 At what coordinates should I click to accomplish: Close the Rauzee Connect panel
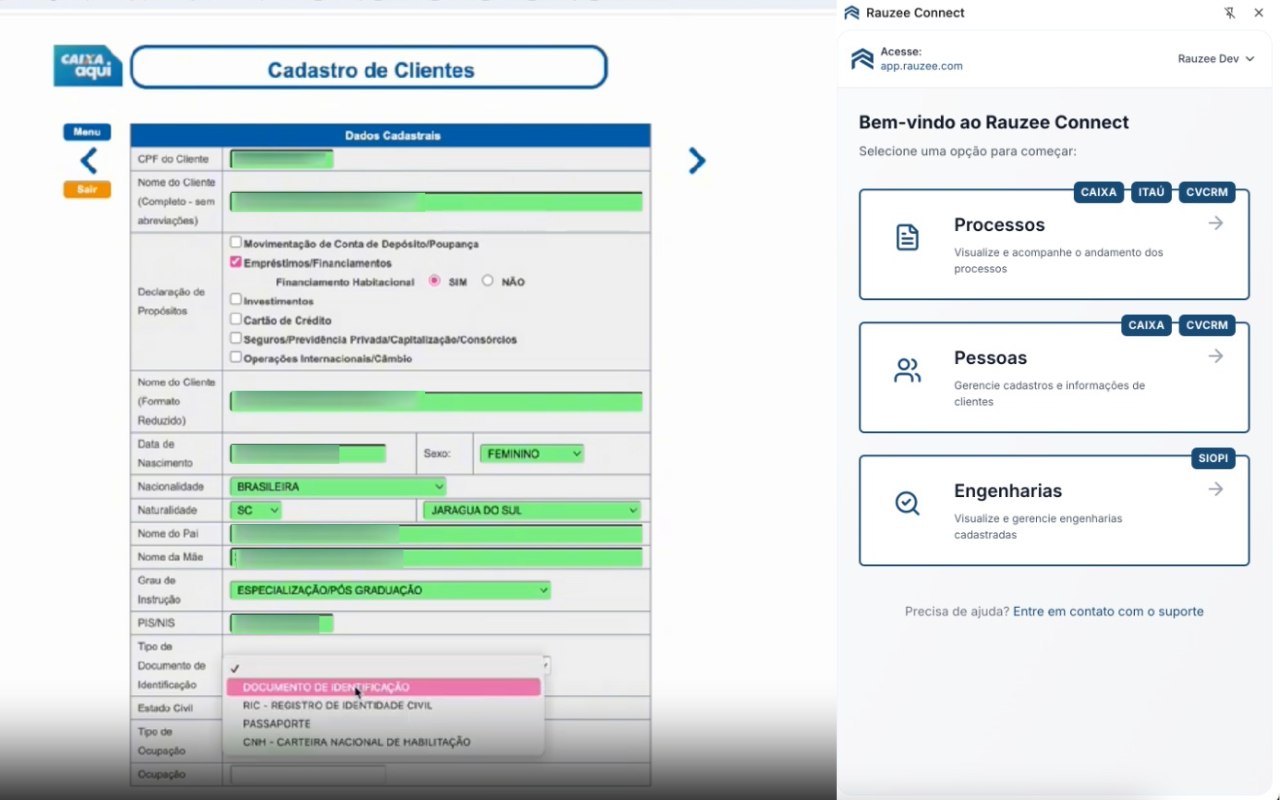[1258, 13]
